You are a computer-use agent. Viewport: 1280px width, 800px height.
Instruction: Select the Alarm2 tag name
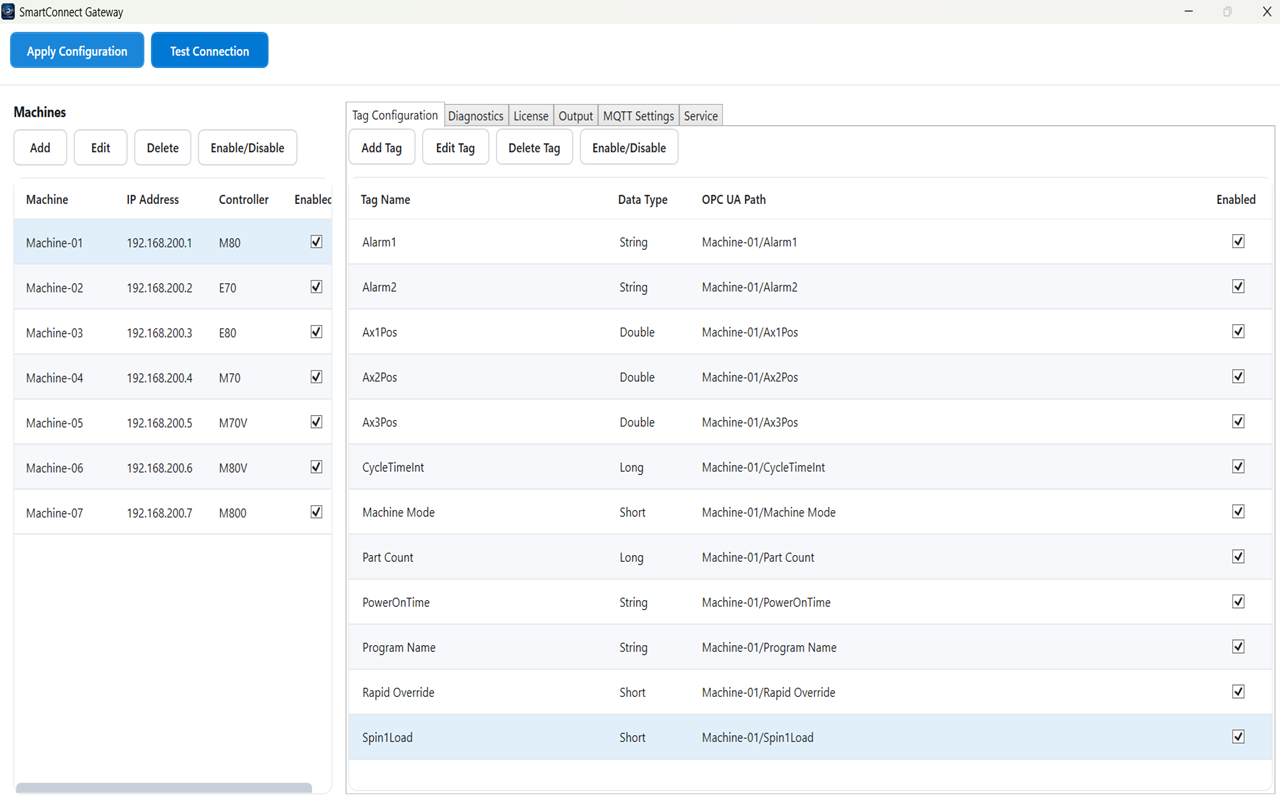pos(379,287)
